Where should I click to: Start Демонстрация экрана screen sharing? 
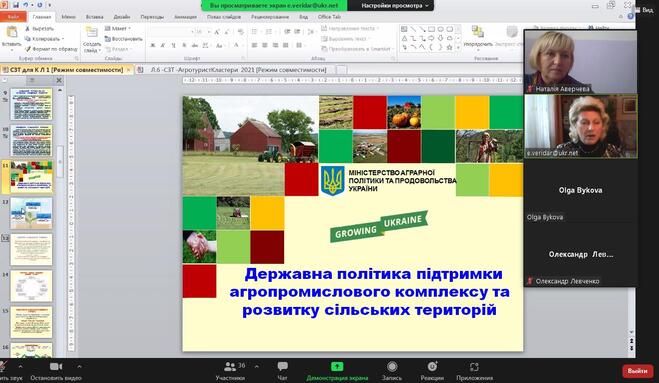[337, 371]
